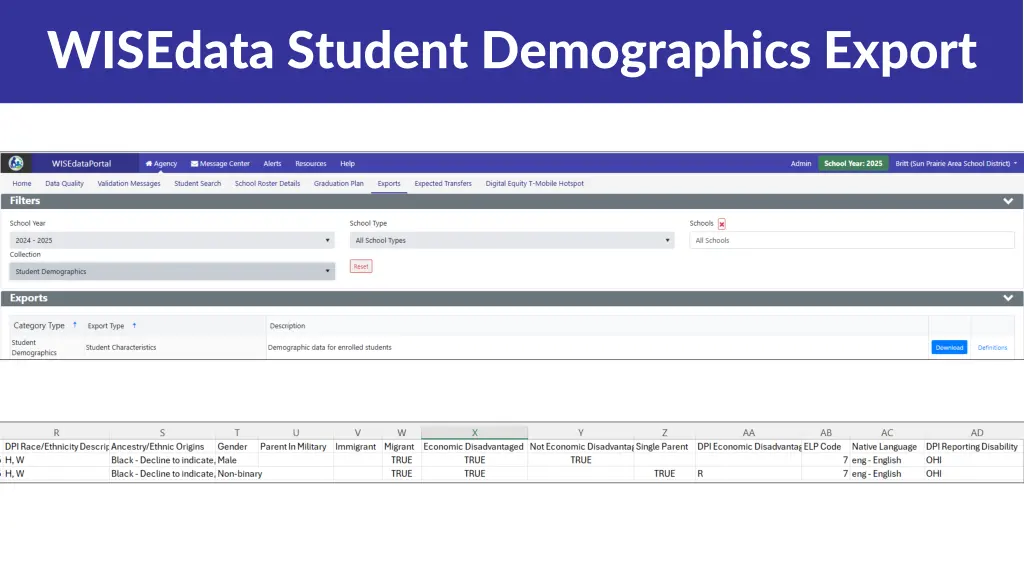1024x576 pixels.
Task: Switch to the Student Search tab
Action: tap(197, 184)
